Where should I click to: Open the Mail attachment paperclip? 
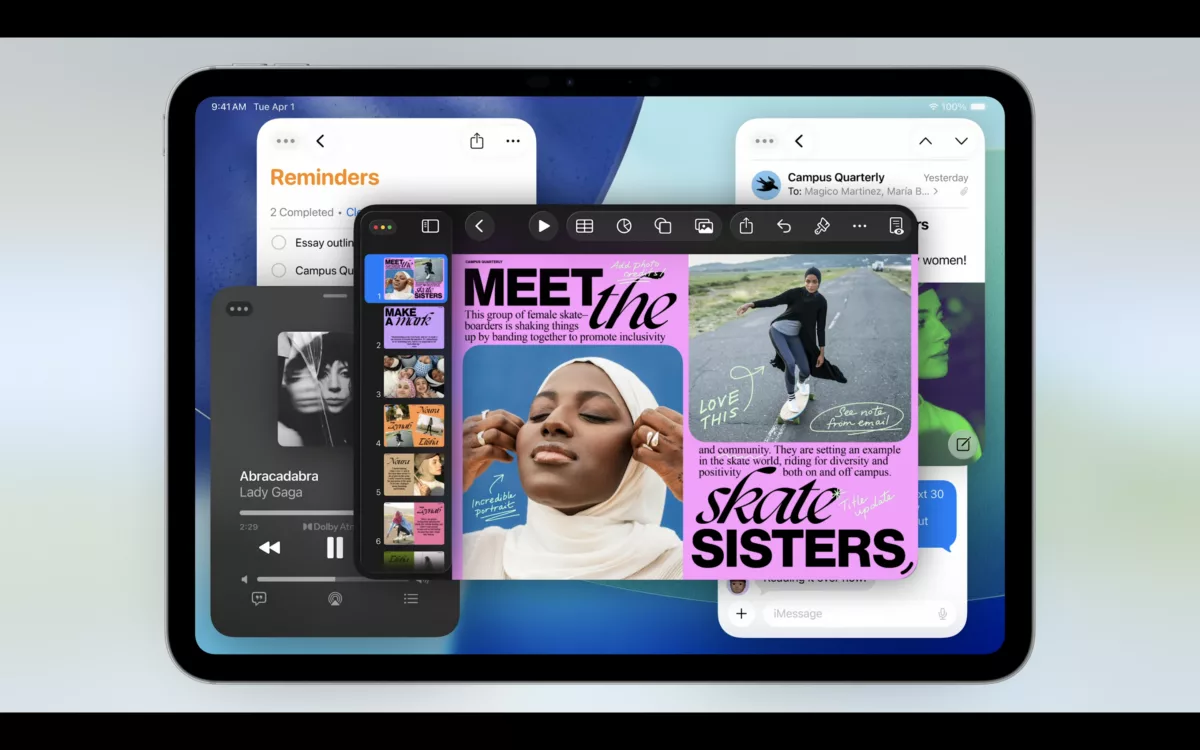[964, 191]
